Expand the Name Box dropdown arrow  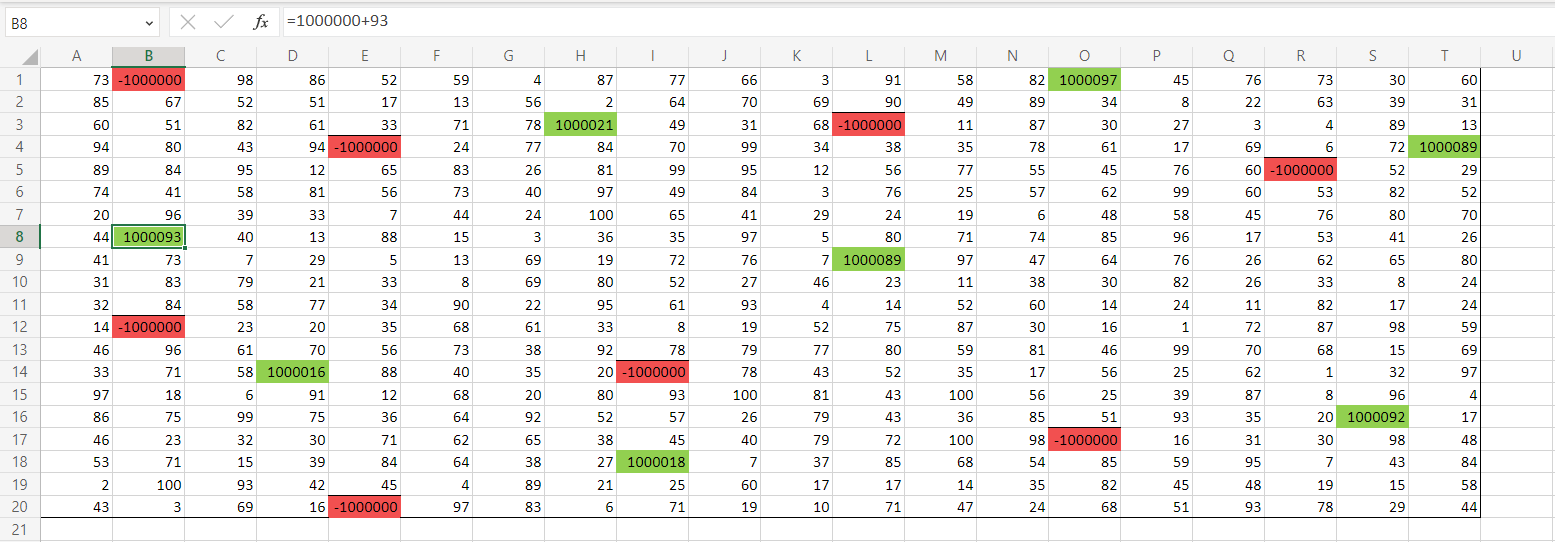[150, 22]
